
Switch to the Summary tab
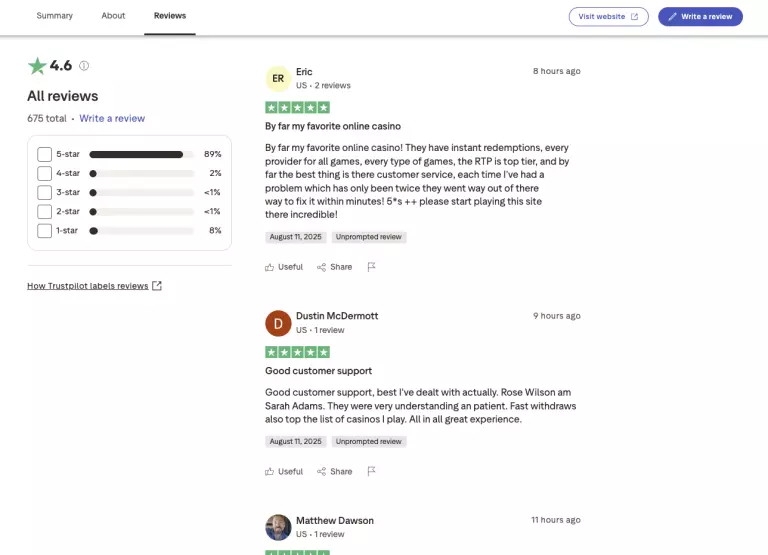pos(54,16)
